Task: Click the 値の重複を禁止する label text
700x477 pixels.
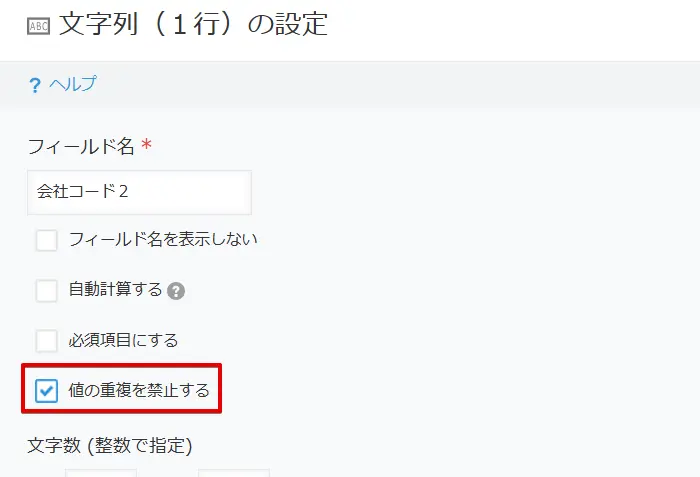Action: point(139,390)
